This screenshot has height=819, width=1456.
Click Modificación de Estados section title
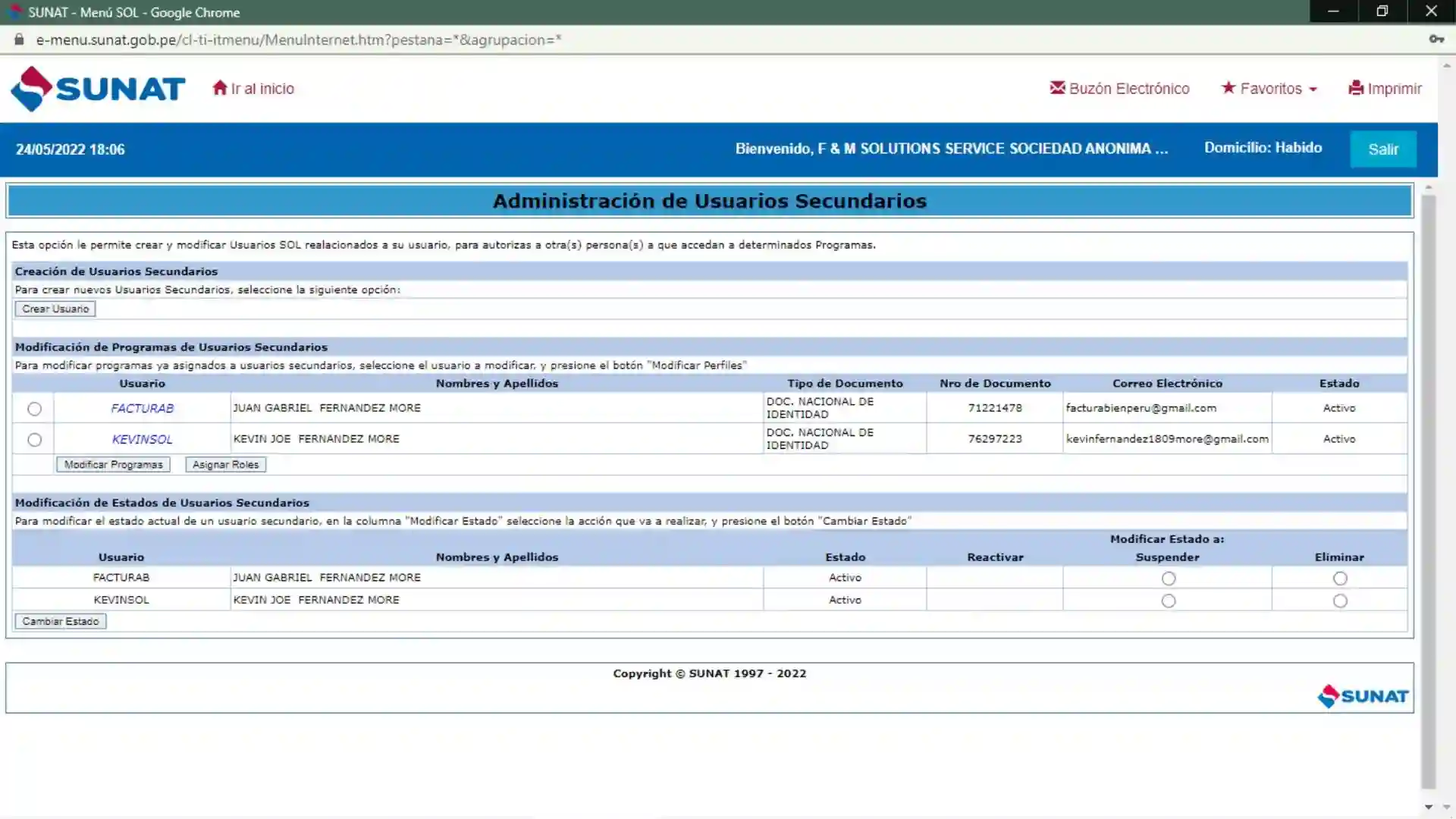click(162, 503)
